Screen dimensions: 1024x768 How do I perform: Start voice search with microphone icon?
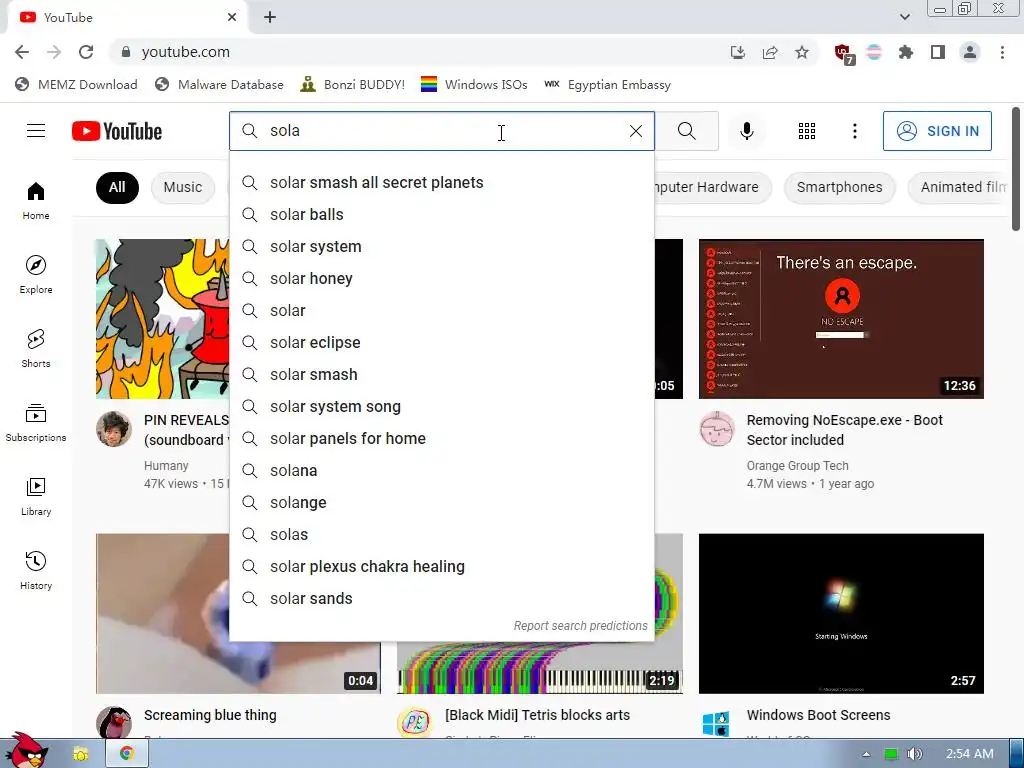point(746,131)
